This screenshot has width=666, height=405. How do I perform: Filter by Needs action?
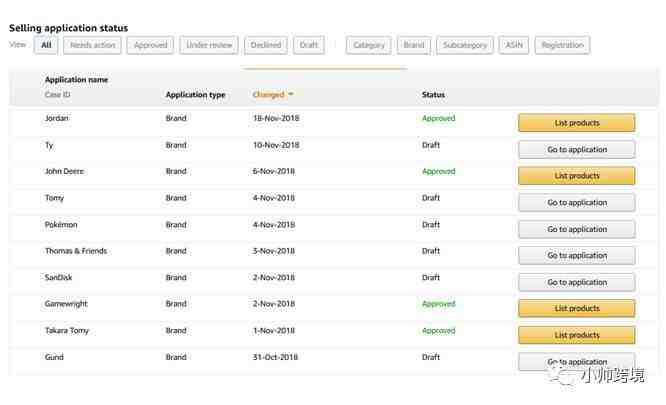tap(92, 45)
